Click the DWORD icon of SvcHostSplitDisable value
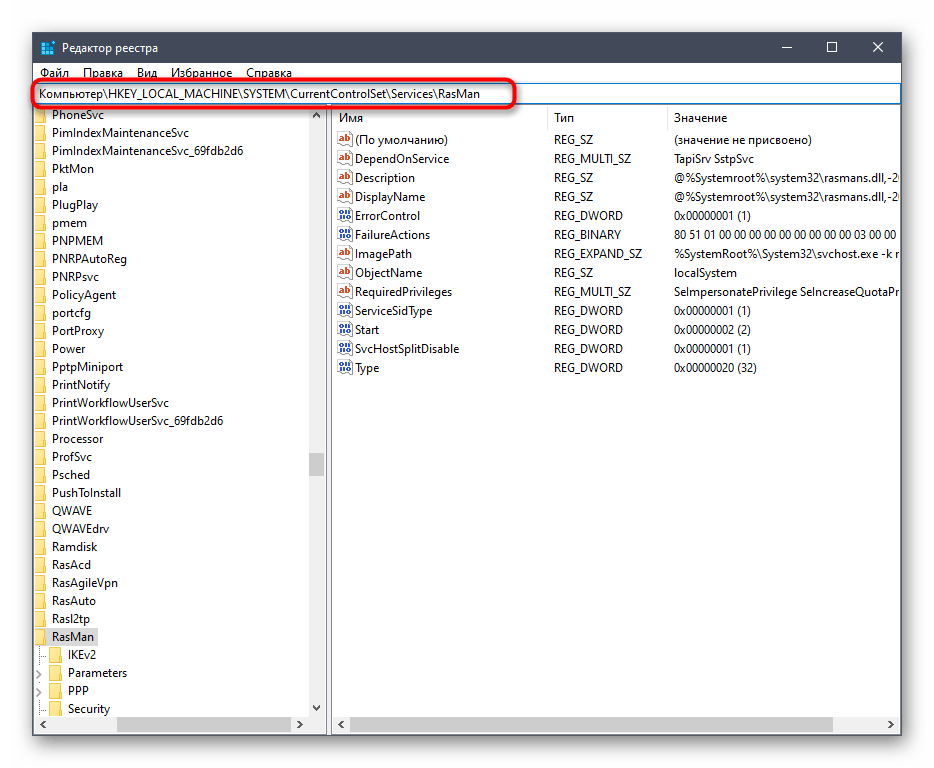934x768 pixels. tap(345, 349)
